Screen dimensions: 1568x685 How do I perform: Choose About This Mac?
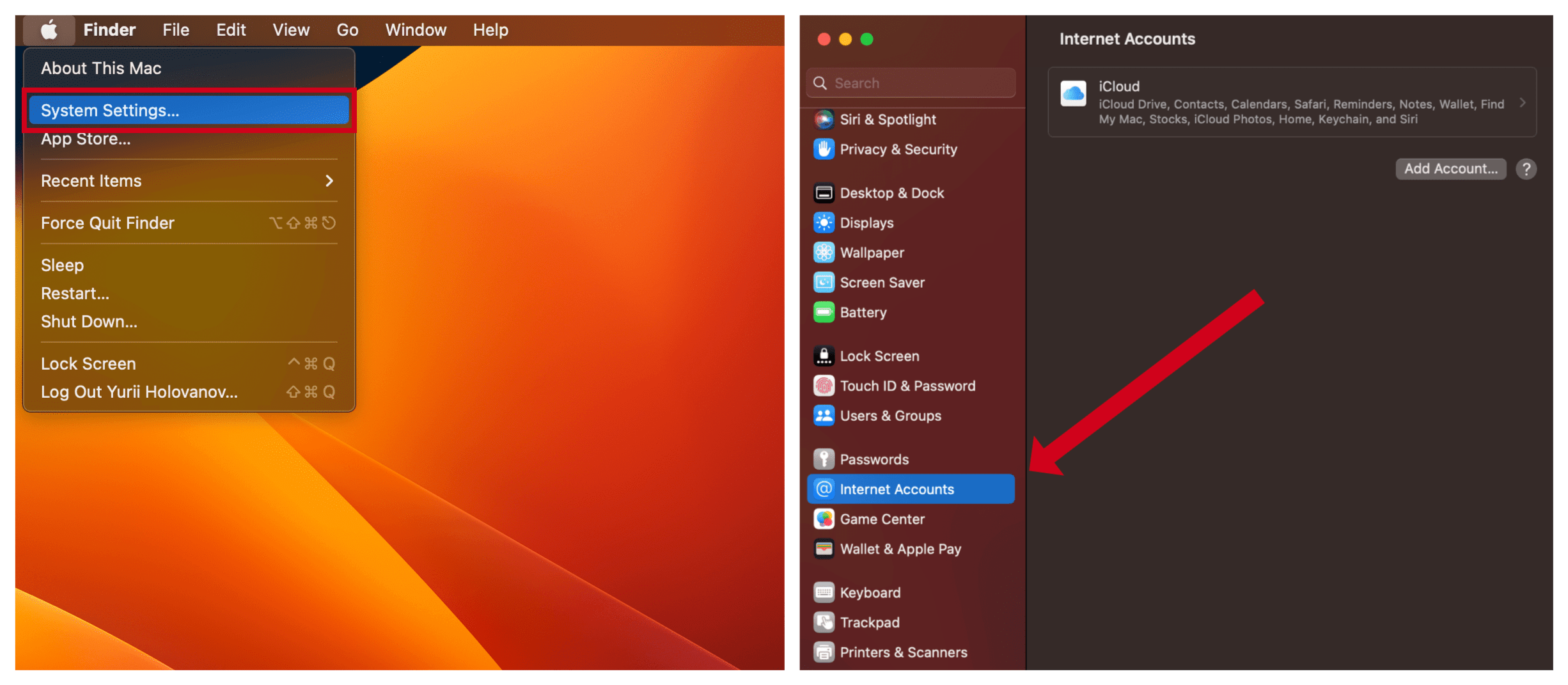[x=189, y=68]
